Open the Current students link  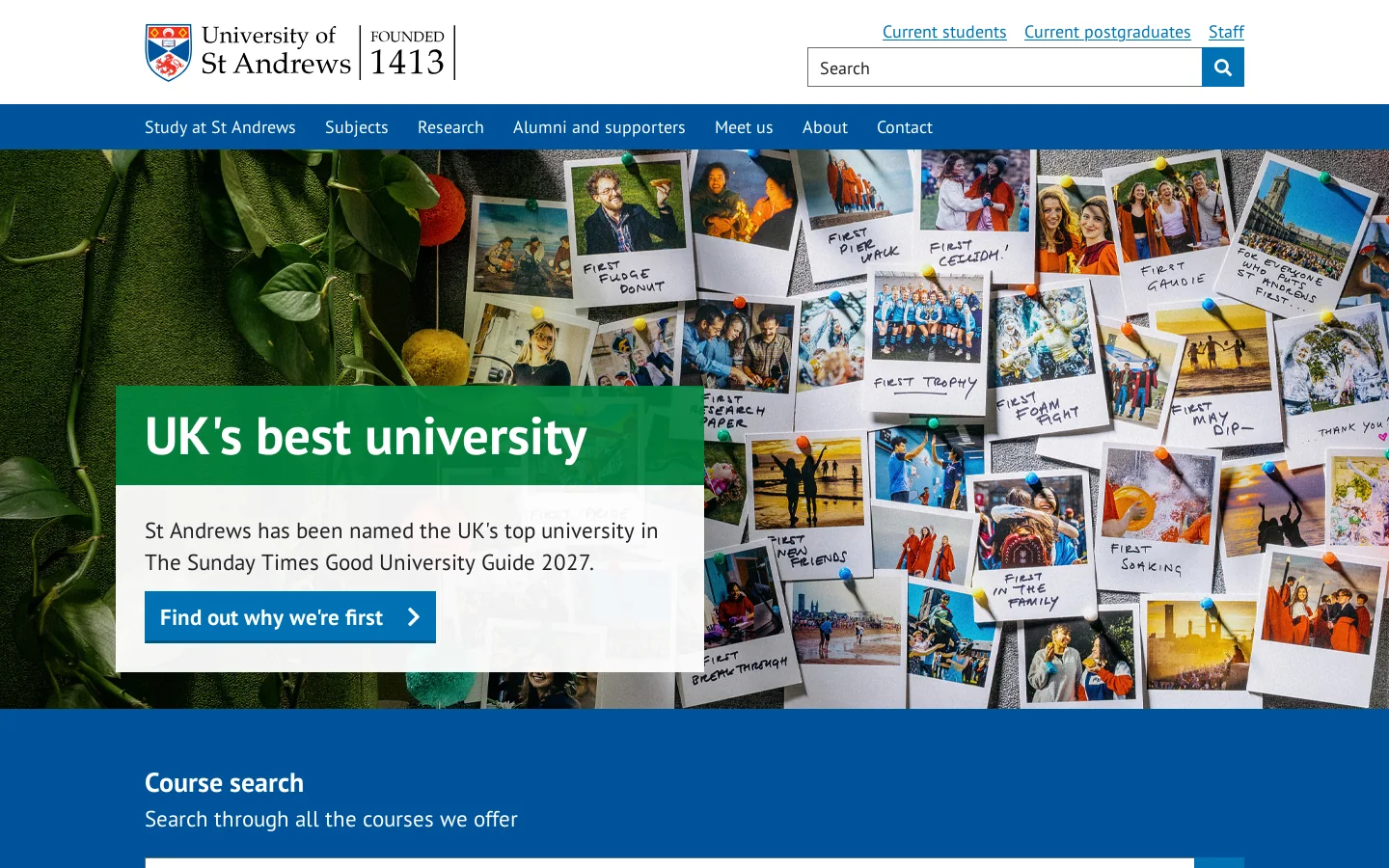pos(944,32)
